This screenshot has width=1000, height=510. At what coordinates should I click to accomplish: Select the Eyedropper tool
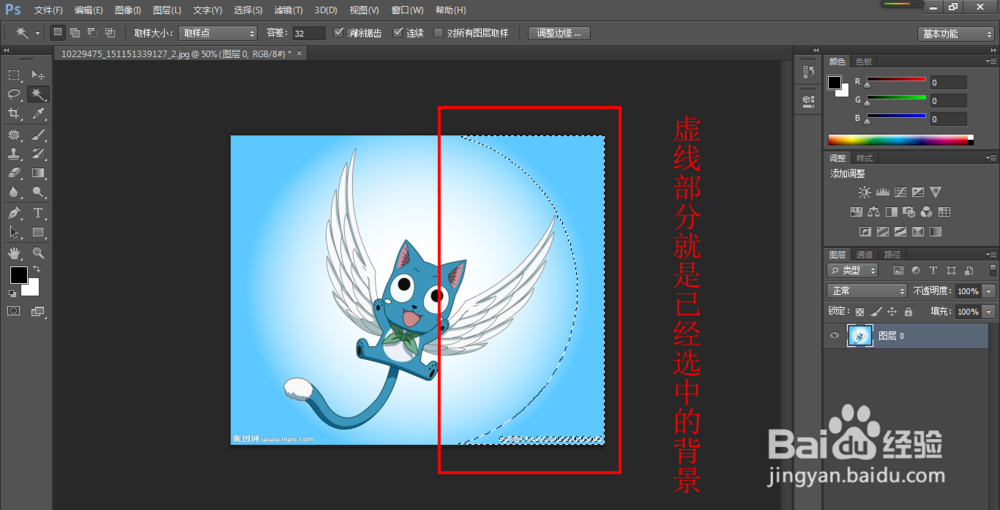(38, 113)
